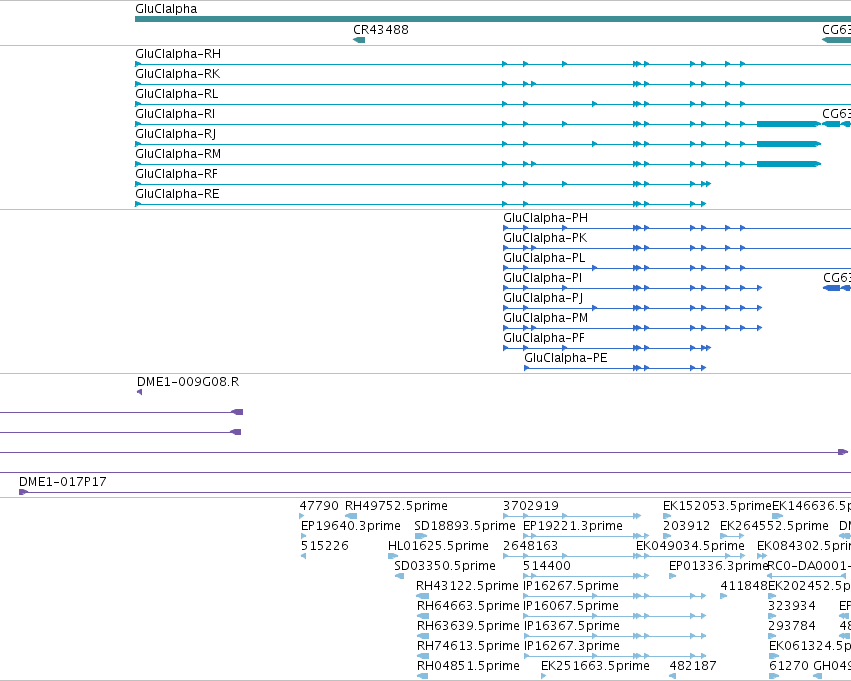Select the EK049034.5prime EST label
The image size is (851, 681).
click(690, 546)
